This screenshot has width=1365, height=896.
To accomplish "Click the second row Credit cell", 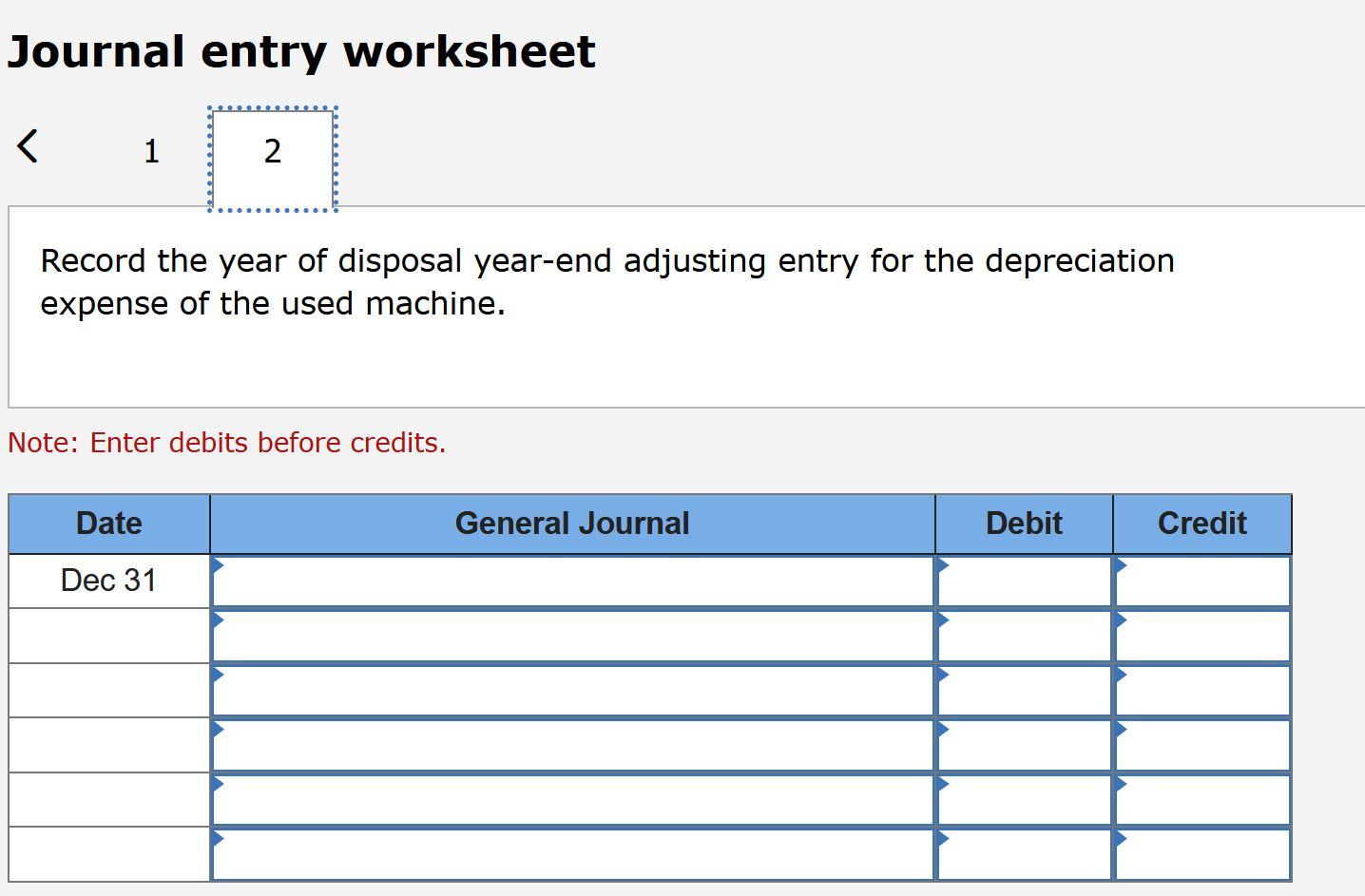I will [x=1202, y=636].
